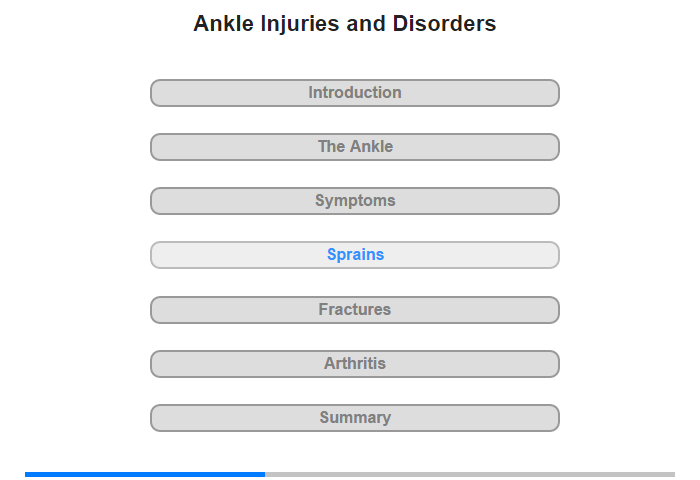
Task: Click the far right end of progress bar
Action: [671, 474]
